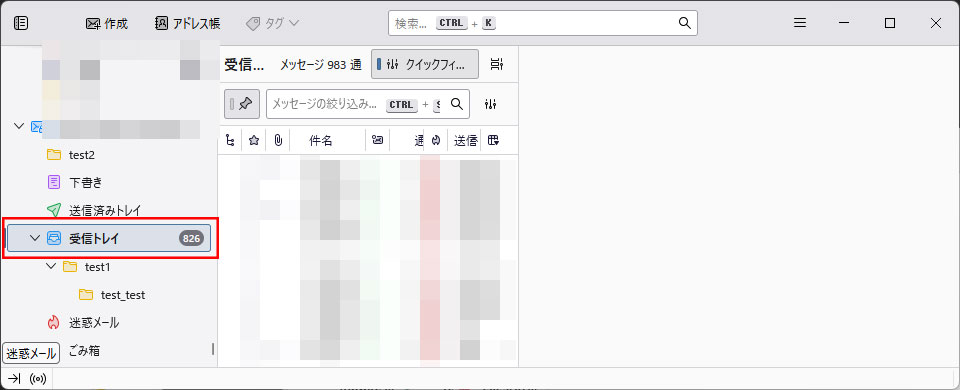Open the column picker icon
Image resolution: width=960 pixels, height=390 pixels.
click(x=493, y=141)
